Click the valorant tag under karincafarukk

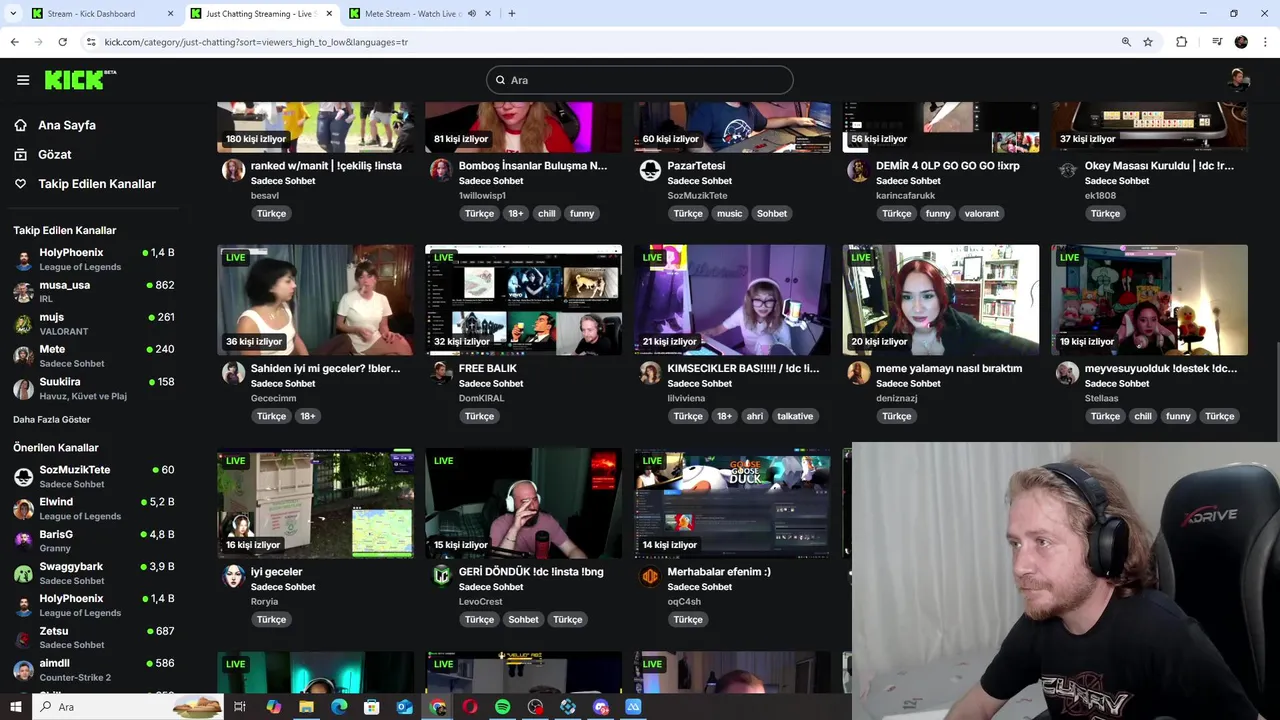pyautogui.click(x=981, y=213)
